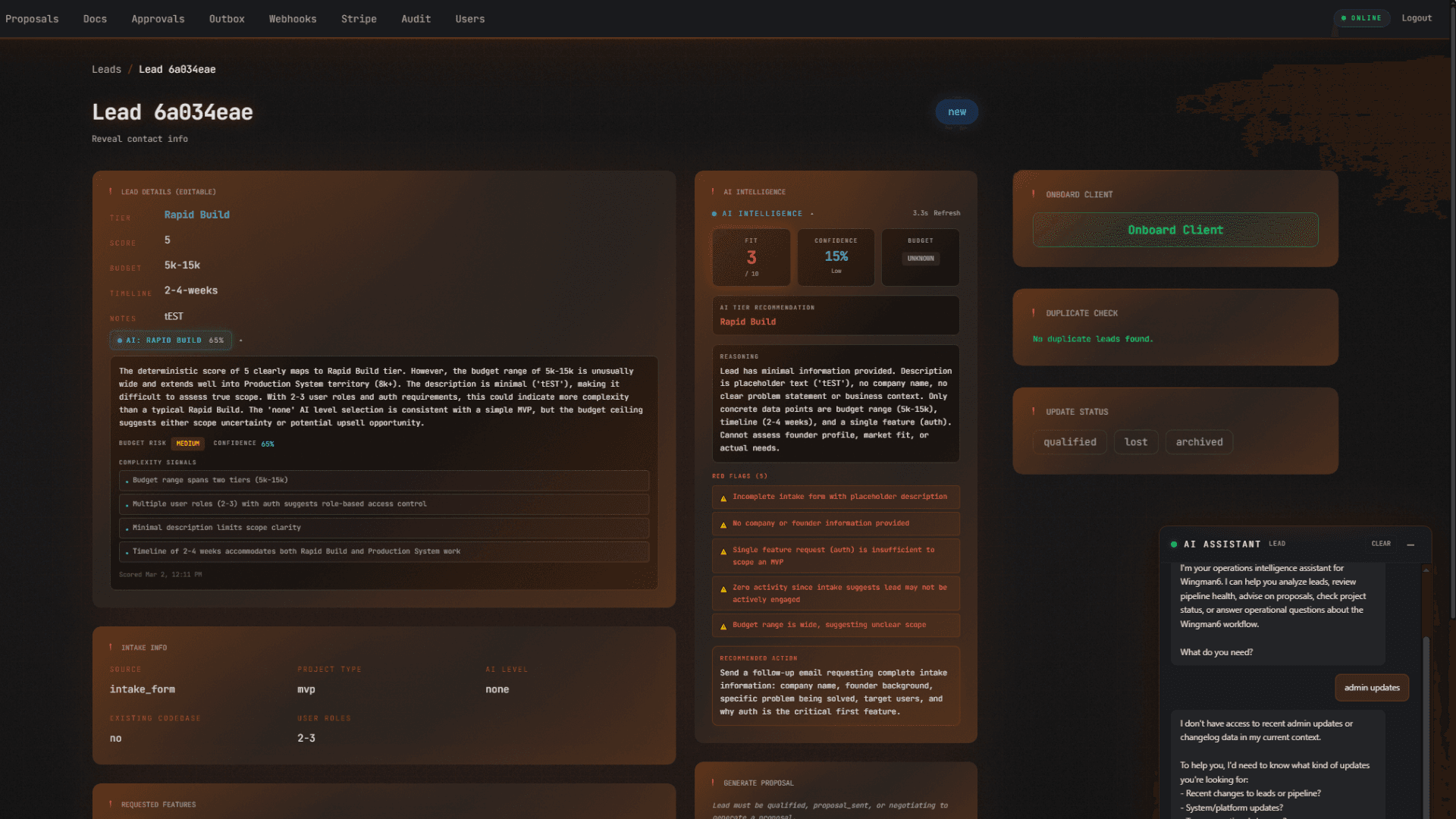The width and height of the screenshot is (1456, 819).
Task: Click the warning triangle on the incomplete intake flag
Action: (x=722, y=497)
